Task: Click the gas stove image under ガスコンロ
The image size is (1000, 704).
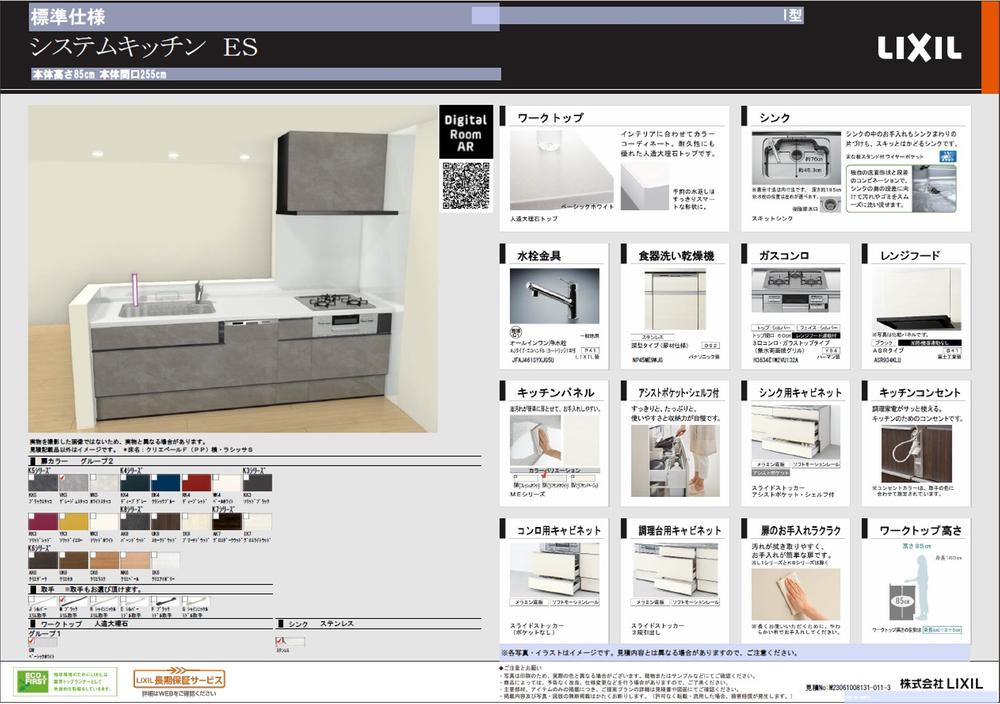Action: [x=795, y=290]
